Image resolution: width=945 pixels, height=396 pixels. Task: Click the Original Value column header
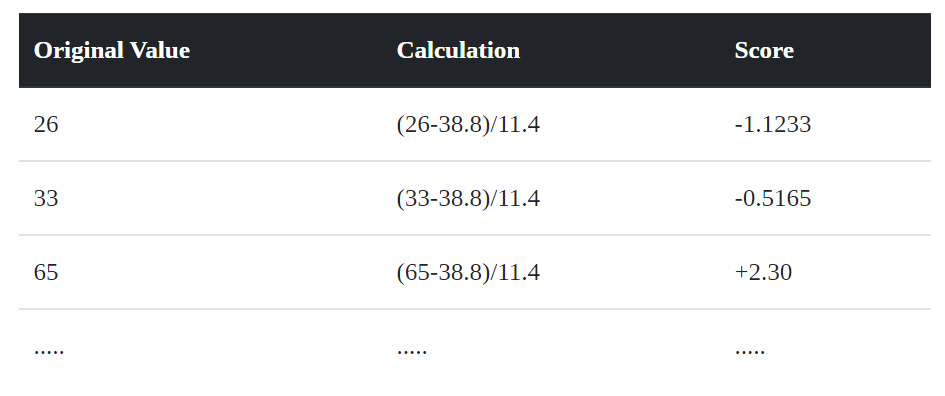click(x=111, y=50)
